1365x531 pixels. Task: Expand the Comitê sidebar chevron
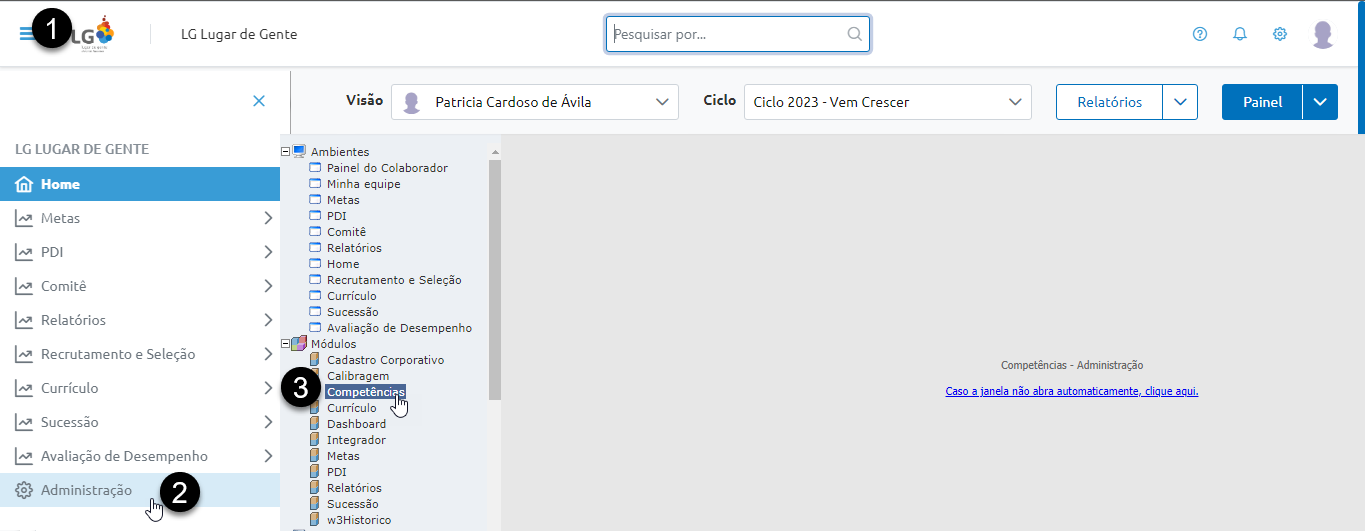coord(267,286)
